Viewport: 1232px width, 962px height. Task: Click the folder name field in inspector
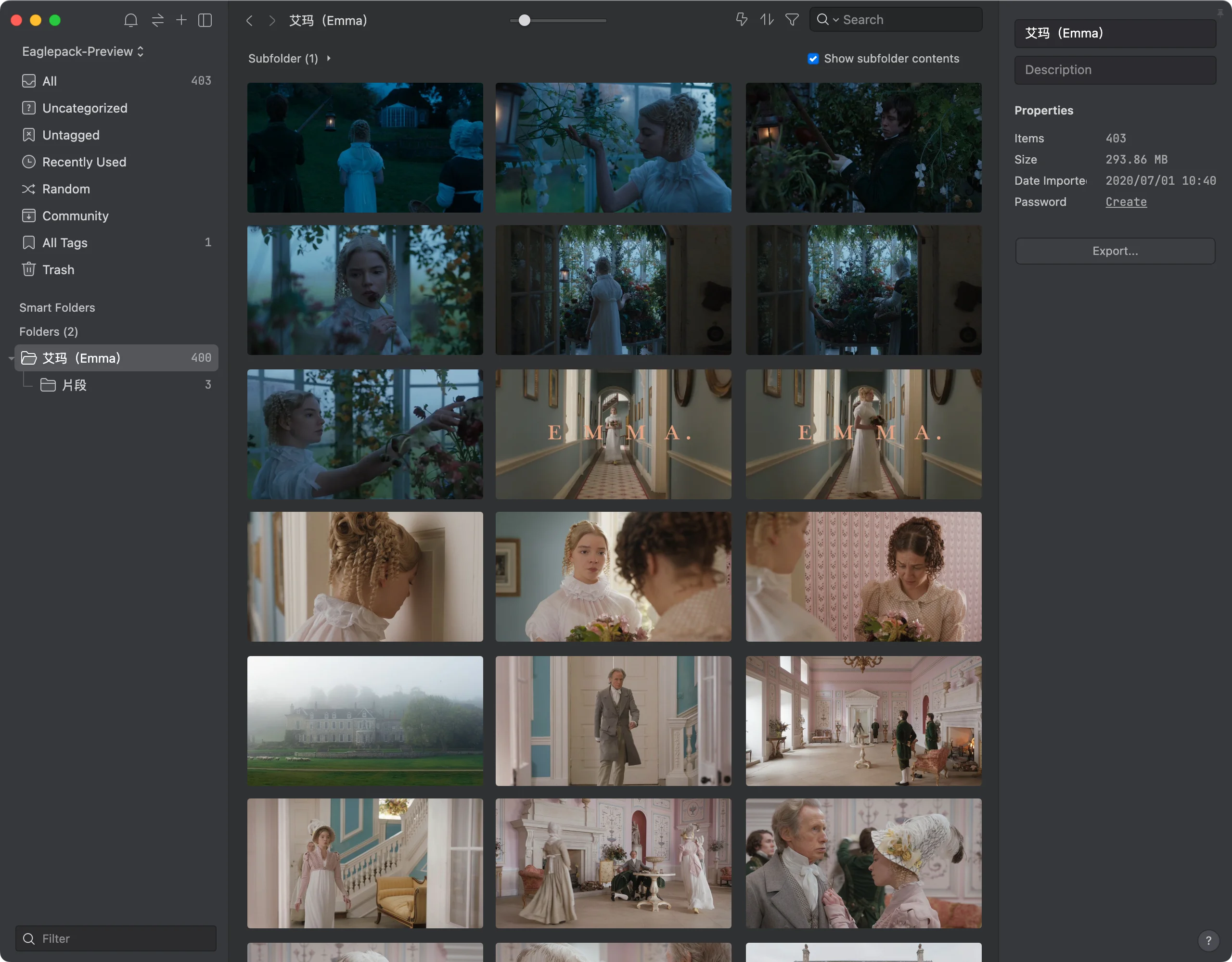pos(1115,33)
